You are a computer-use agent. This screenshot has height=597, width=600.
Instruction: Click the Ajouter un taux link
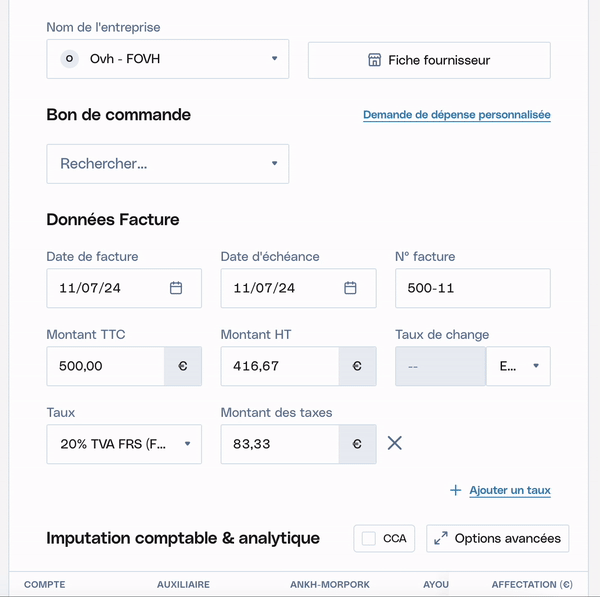coord(510,490)
